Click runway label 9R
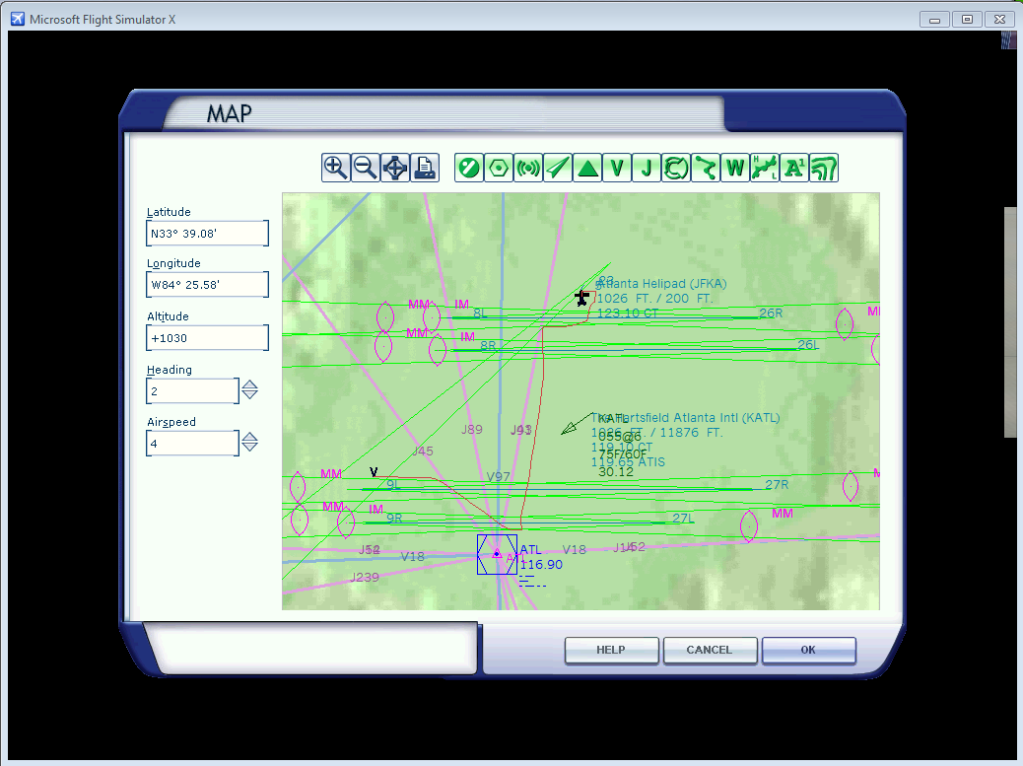 click(x=394, y=519)
